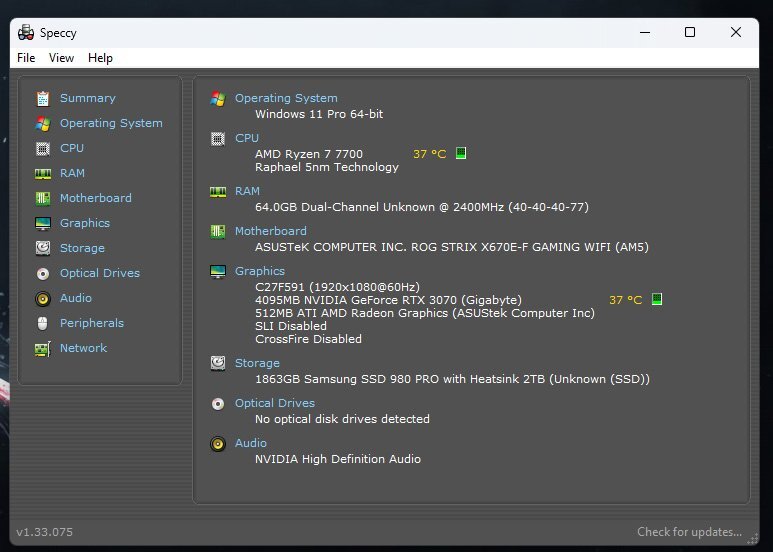This screenshot has width=773, height=552.
Task: Click the RAM heading link in summary
Action: [247, 191]
